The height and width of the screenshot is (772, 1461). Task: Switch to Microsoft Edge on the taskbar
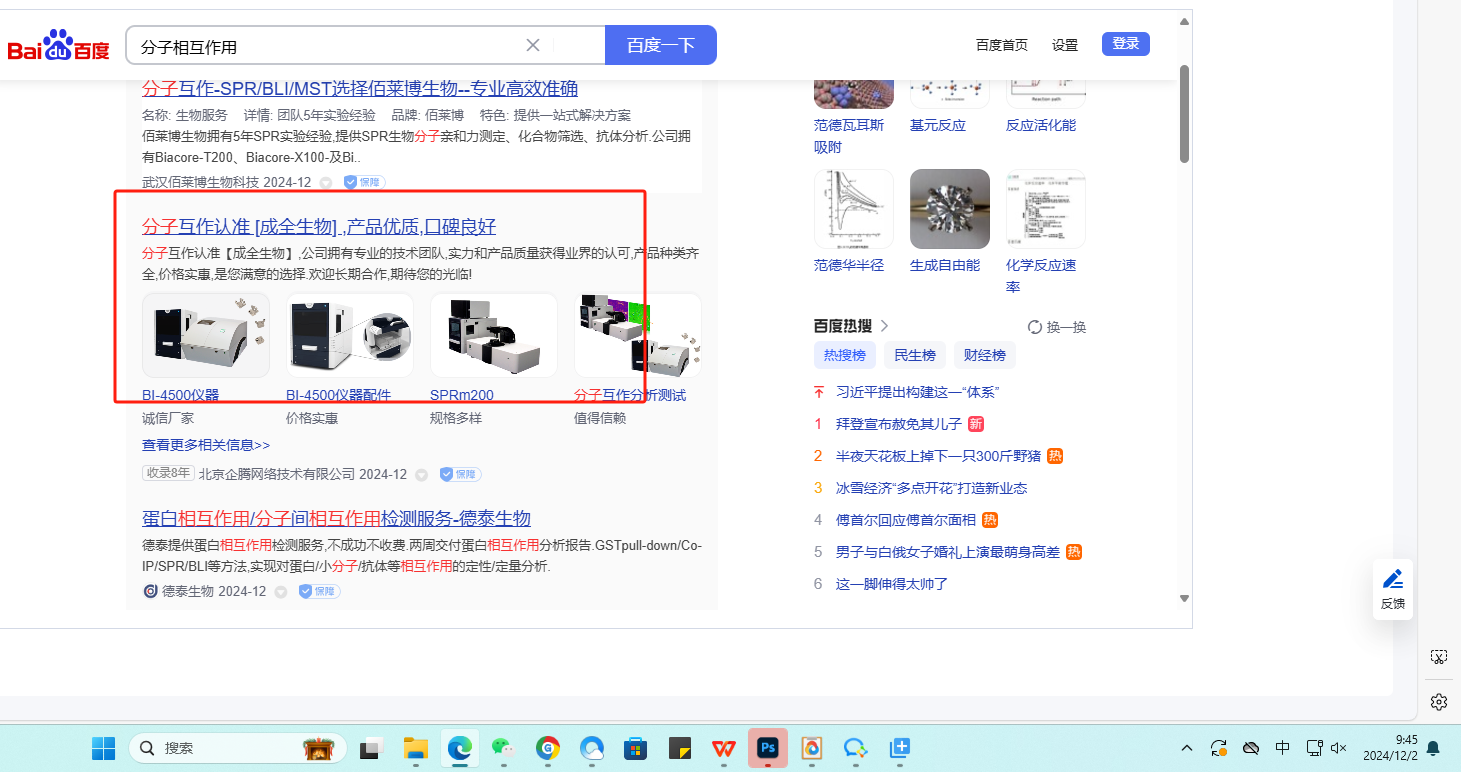pos(460,748)
